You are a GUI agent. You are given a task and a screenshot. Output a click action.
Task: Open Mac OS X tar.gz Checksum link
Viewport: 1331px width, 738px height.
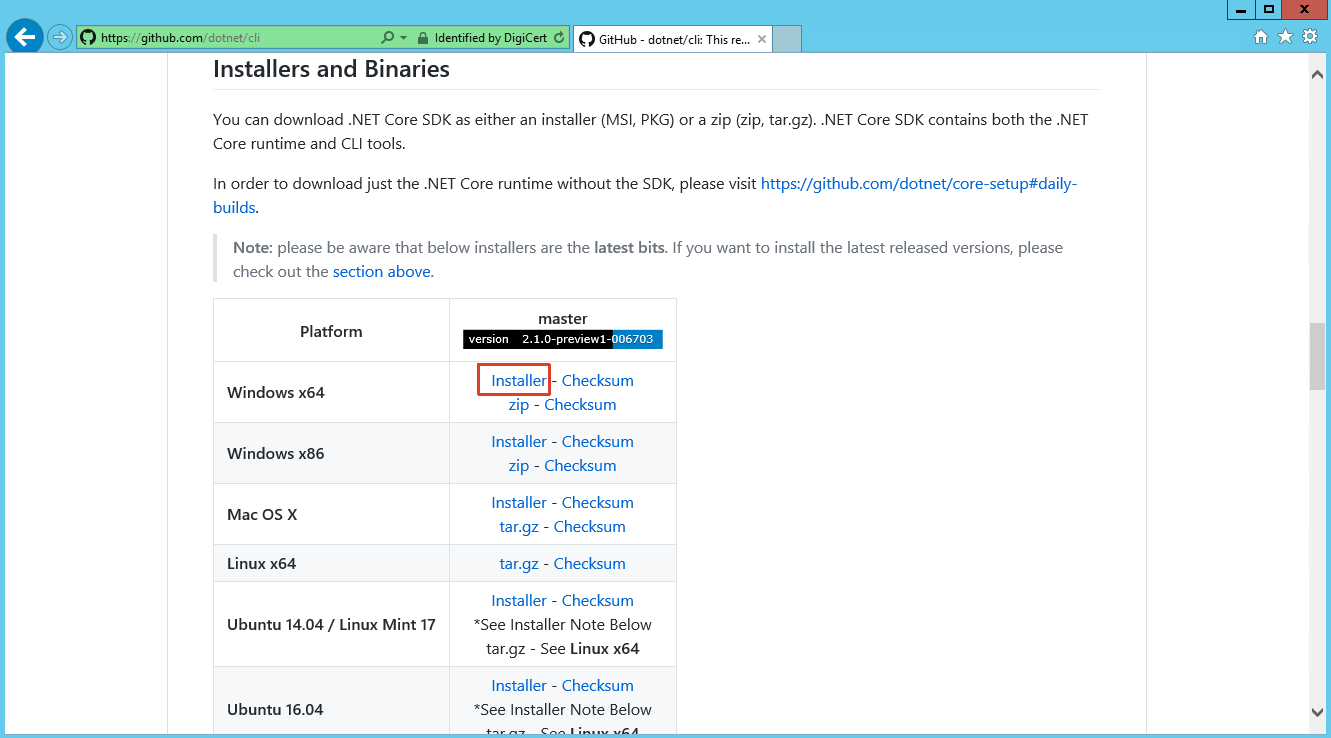point(589,526)
